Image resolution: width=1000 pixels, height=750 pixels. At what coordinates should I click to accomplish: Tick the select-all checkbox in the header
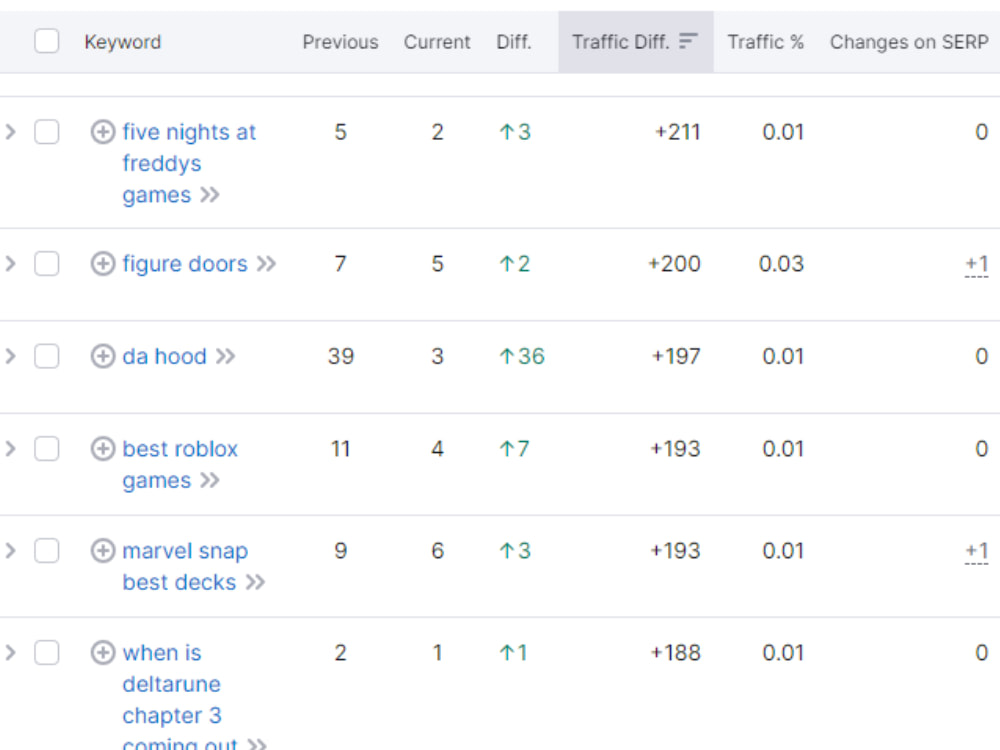(47, 41)
